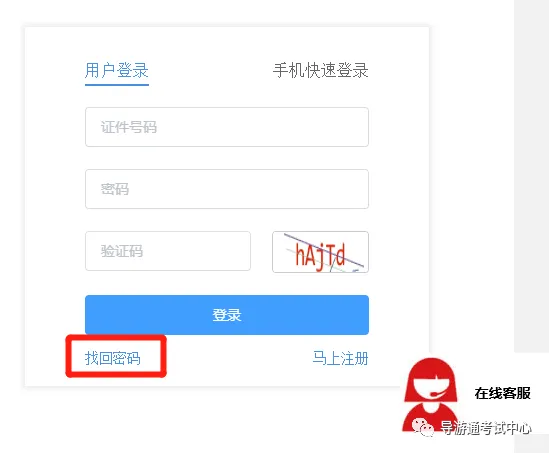Open the 找回密码 link

(112, 358)
